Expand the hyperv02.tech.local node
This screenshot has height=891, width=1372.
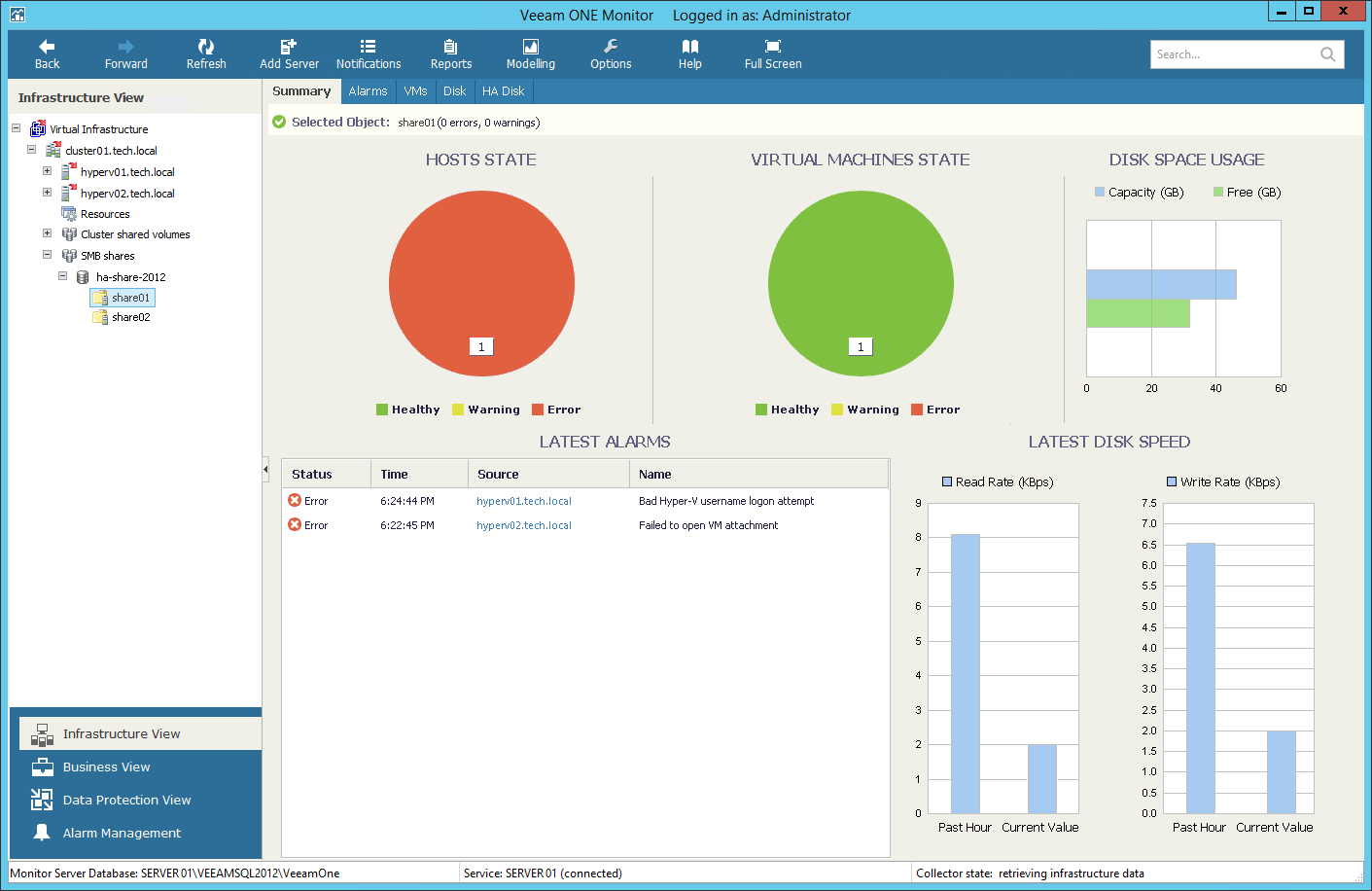coord(47,192)
